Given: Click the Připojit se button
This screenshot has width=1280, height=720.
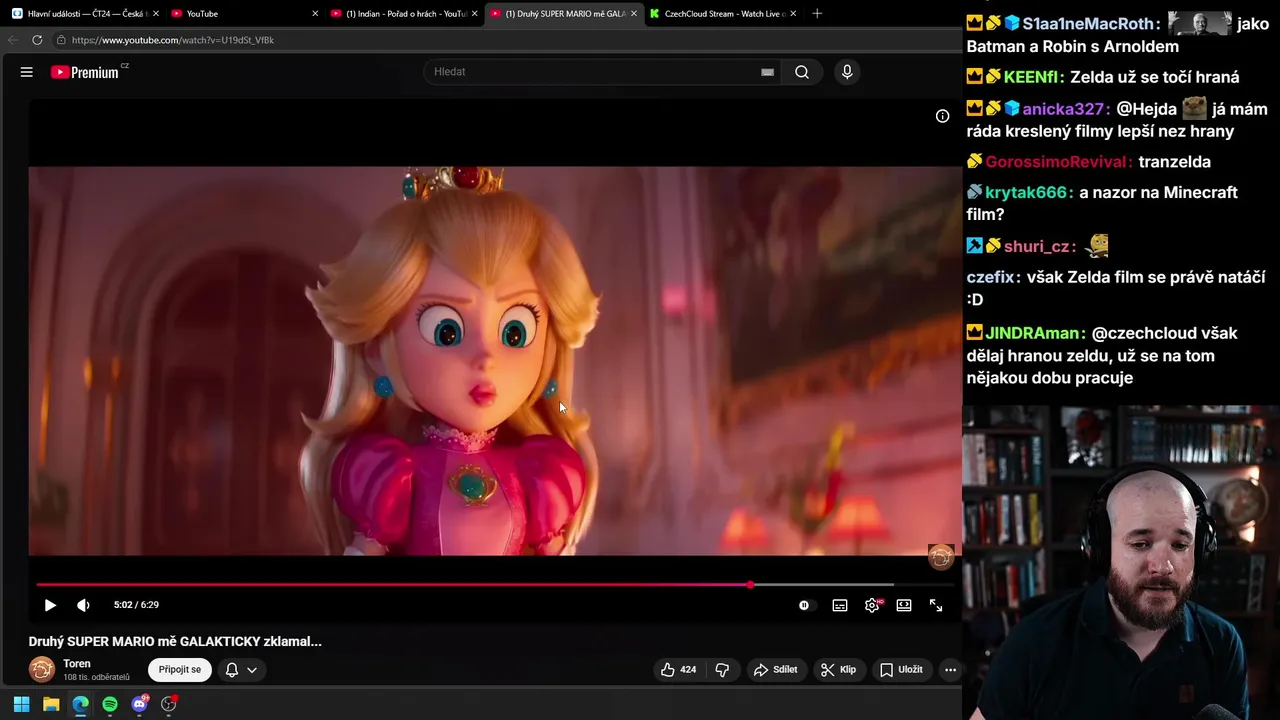Looking at the screenshot, I should point(180,670).
